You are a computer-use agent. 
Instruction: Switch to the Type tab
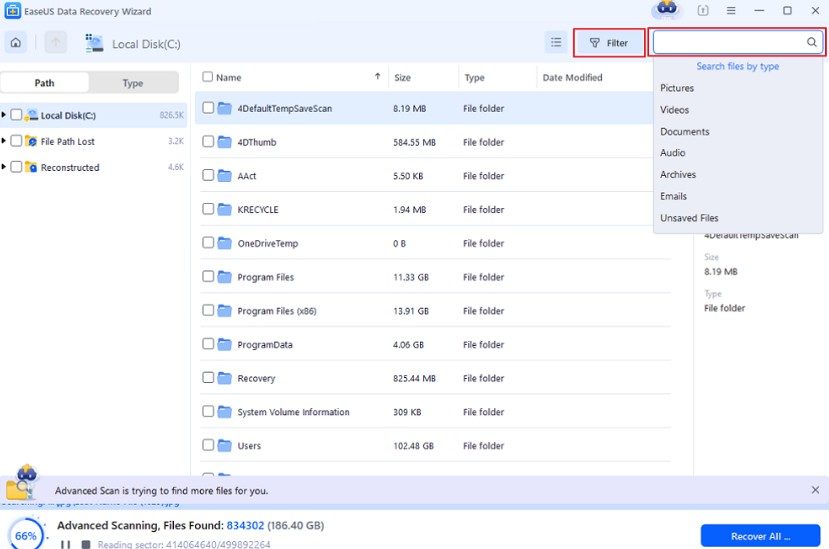pos(133,83)
